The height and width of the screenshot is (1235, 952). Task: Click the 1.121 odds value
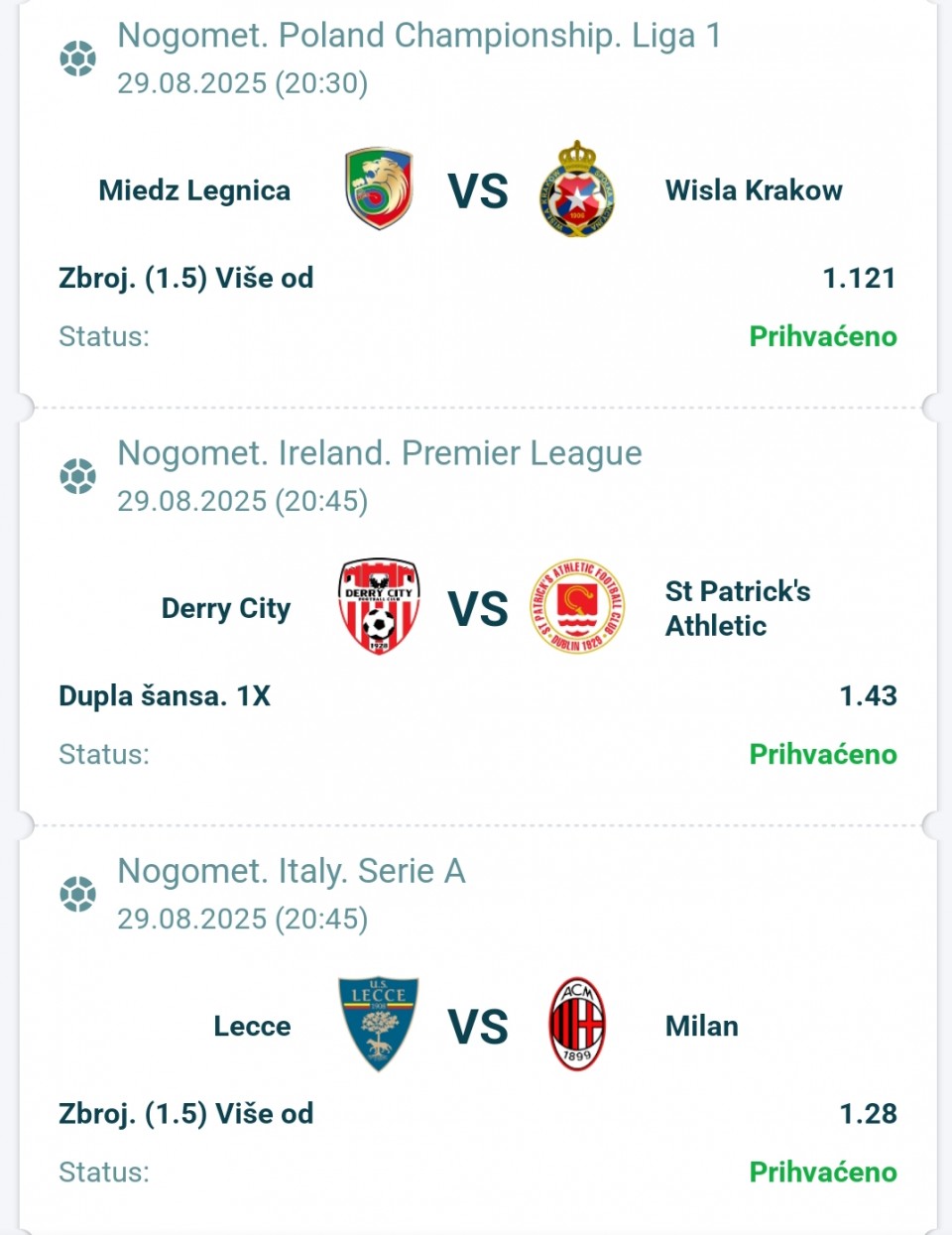(x=859, y=278)
